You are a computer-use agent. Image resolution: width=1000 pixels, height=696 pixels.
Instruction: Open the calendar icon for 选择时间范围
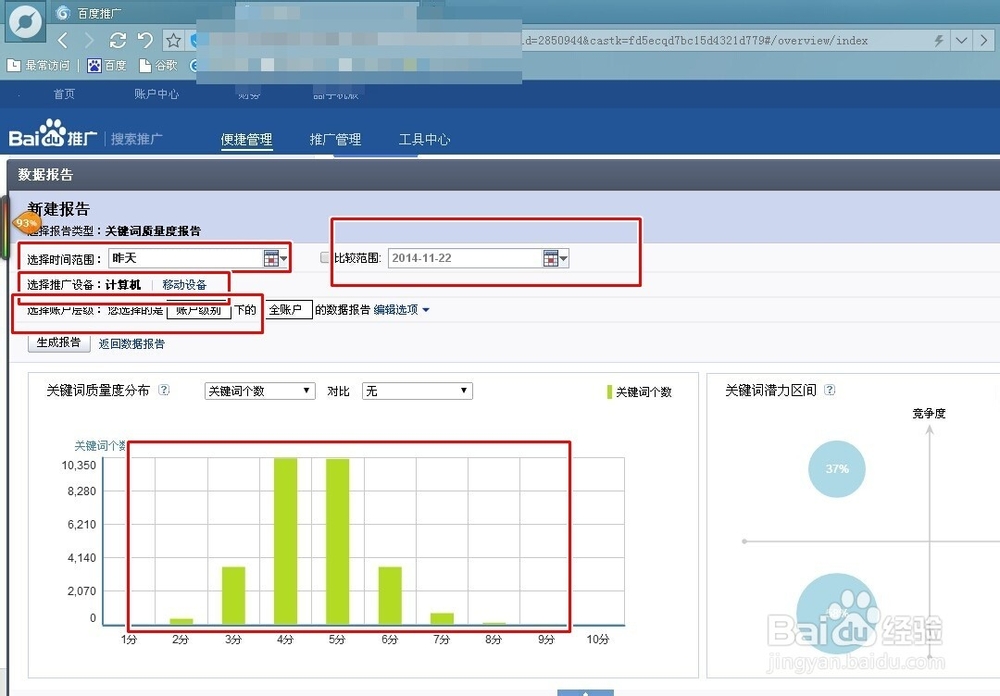tap(271, 258)
